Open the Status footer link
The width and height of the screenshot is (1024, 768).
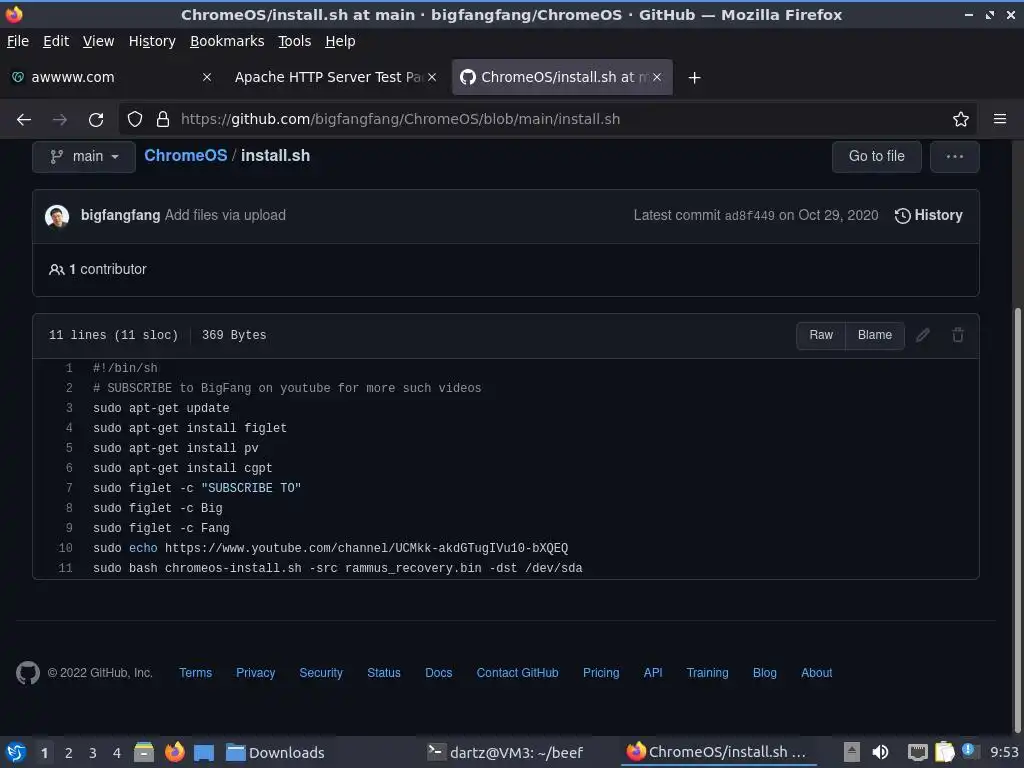tap(384, 673)
